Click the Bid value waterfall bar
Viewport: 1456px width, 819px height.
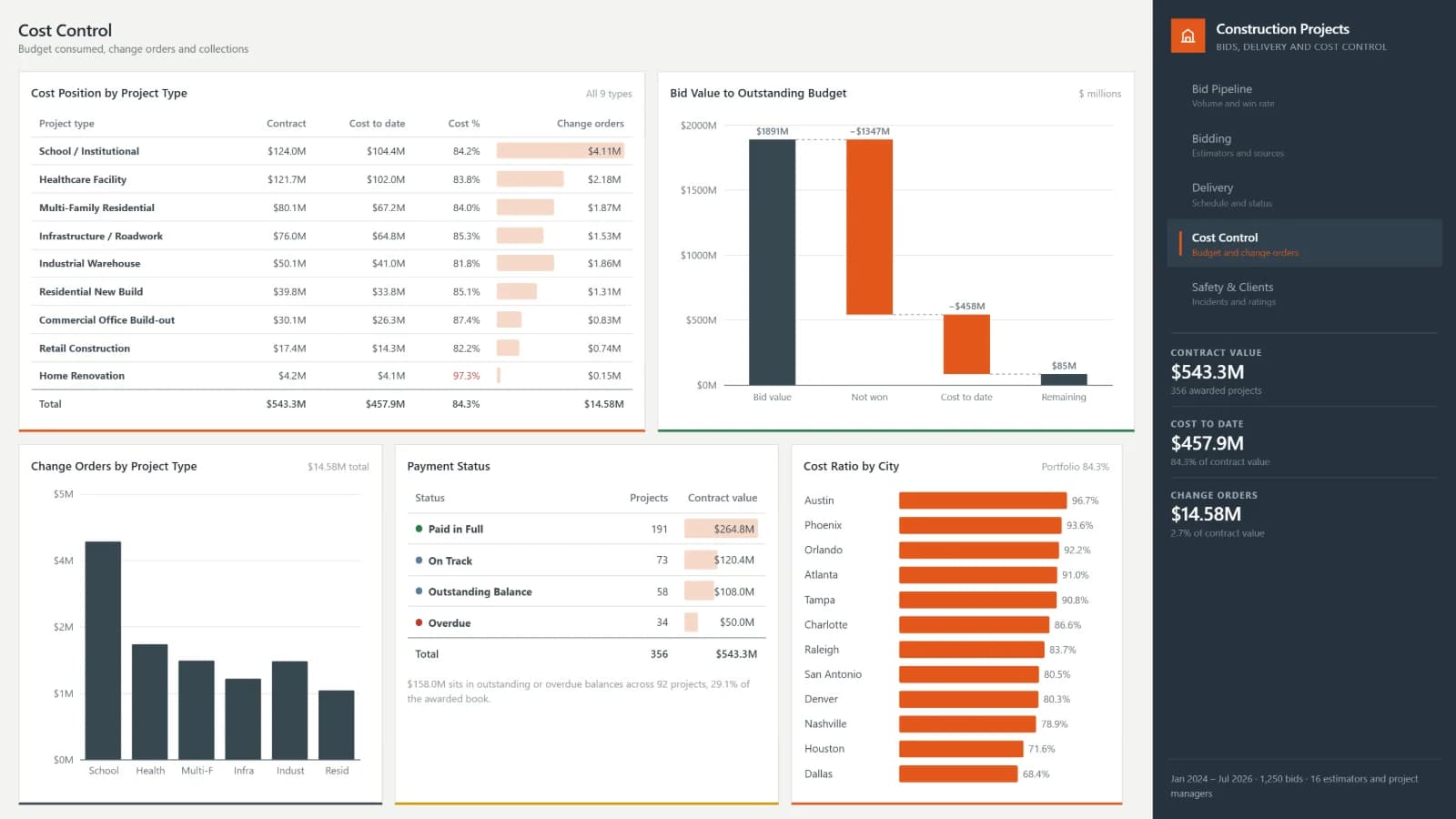tap(773, 262)
